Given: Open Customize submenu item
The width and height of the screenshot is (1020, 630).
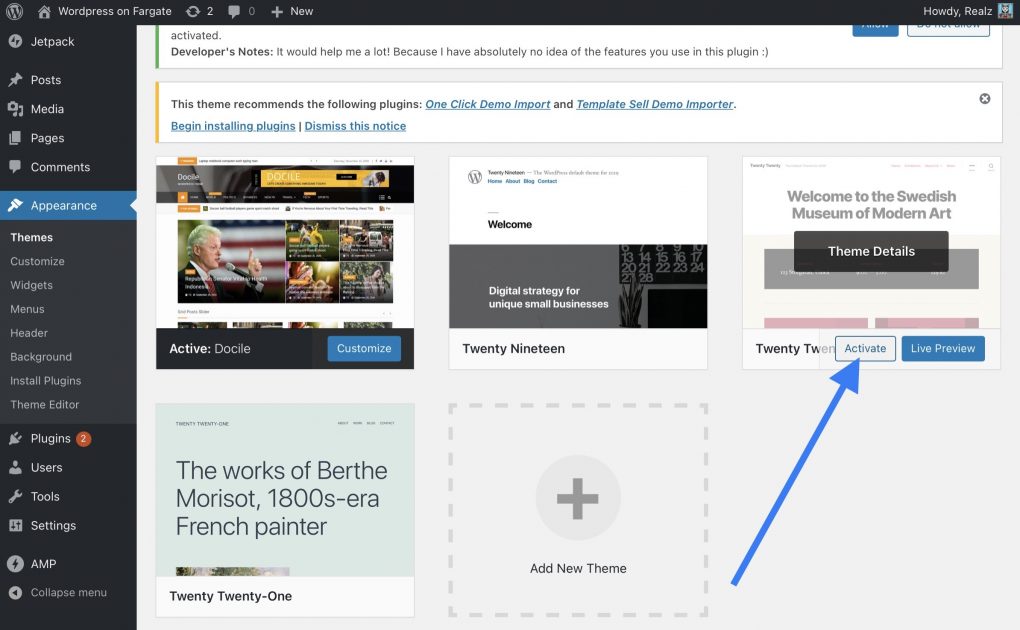Looking at the screenshot, I should coord(37,261).
